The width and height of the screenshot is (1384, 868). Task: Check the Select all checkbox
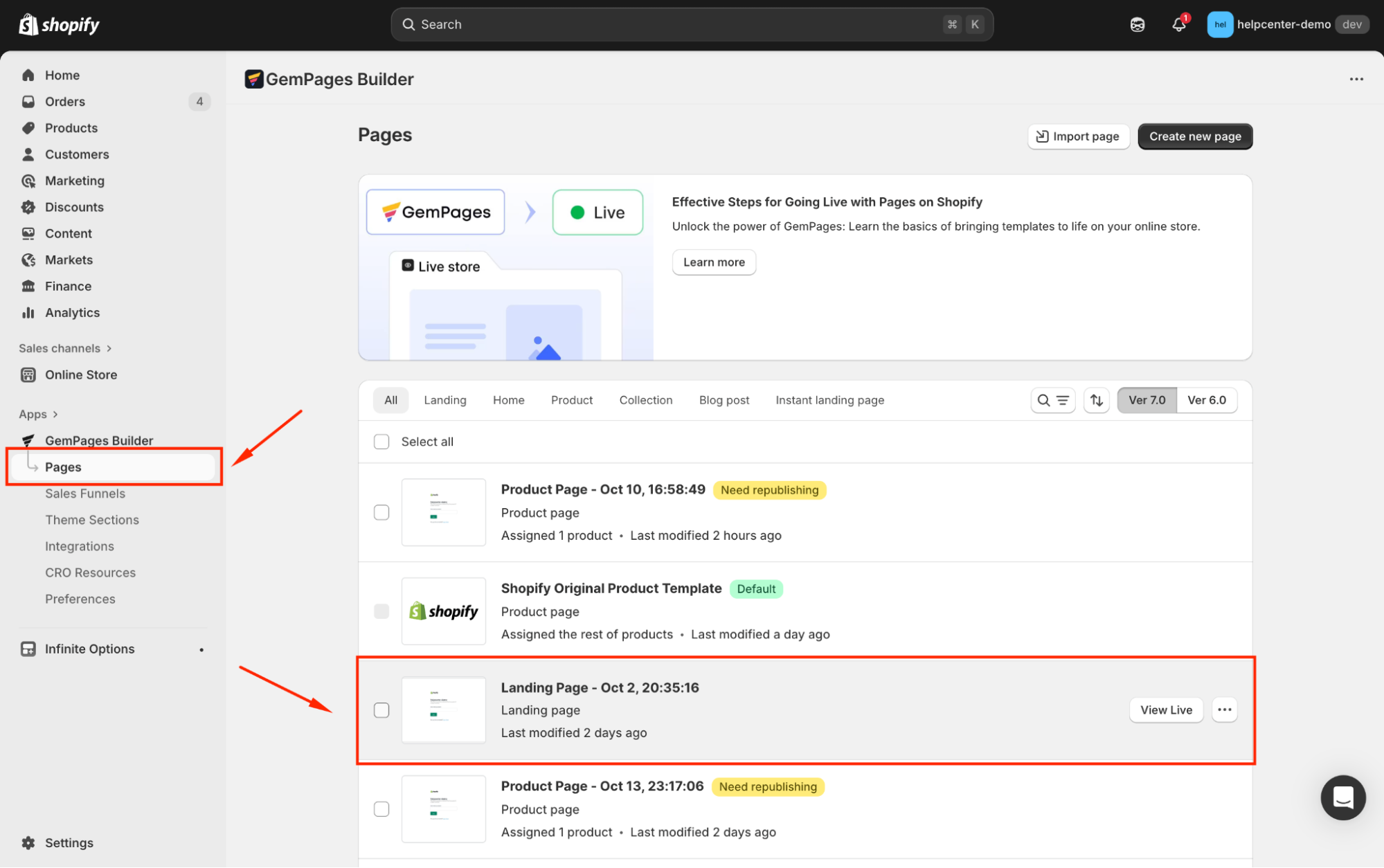click(x=381, y=442)
